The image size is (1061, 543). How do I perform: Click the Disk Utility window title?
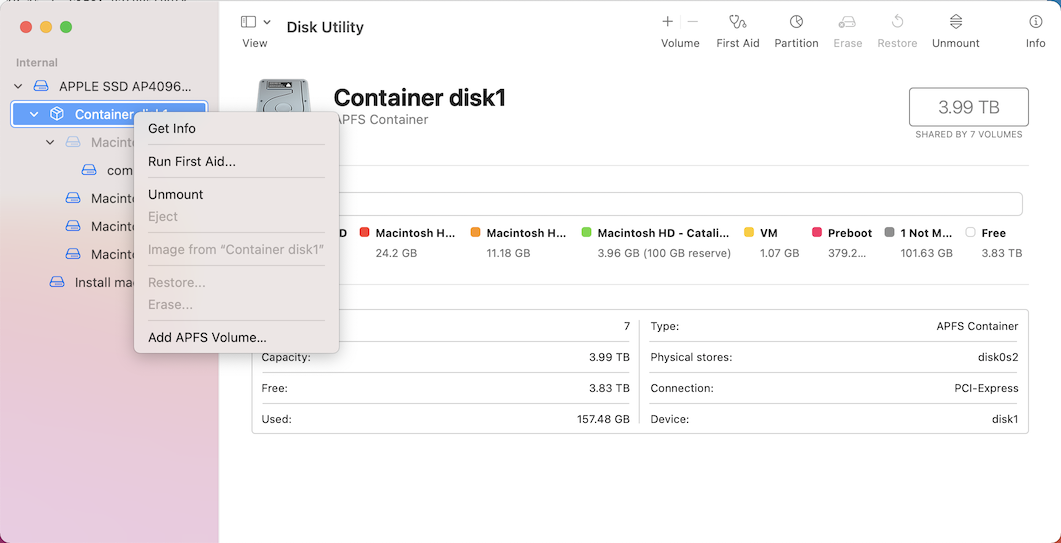(325, 28)
